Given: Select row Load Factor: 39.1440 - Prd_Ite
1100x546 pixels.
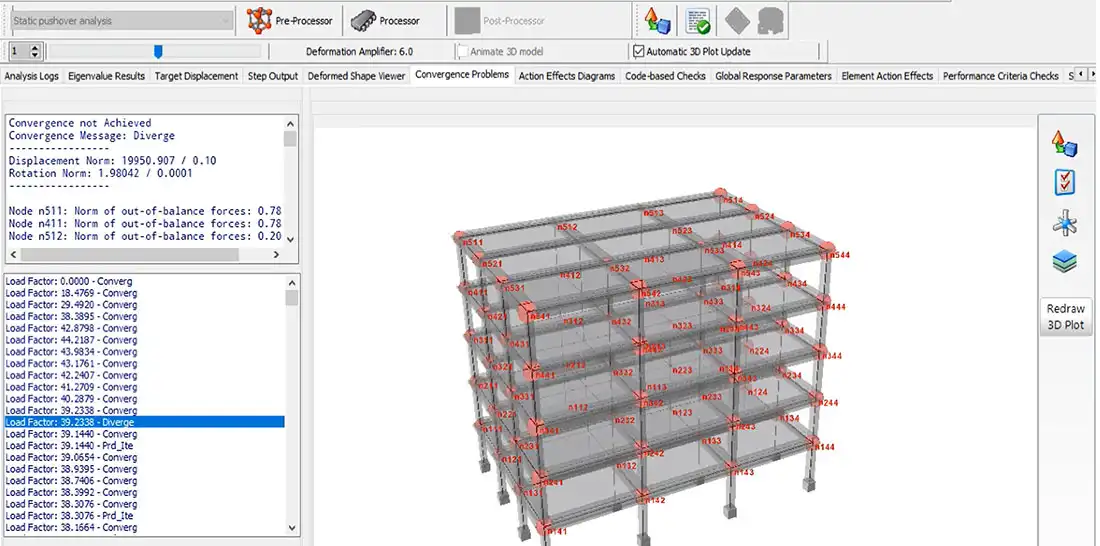Looking at the screenshot, I should pyautogui.click(x=144, y=446).
